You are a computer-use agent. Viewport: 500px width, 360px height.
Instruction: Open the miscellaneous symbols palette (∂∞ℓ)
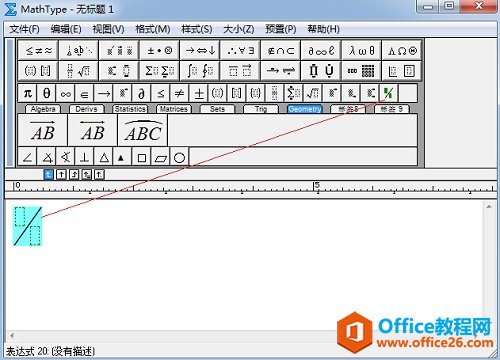coord(321,51)
